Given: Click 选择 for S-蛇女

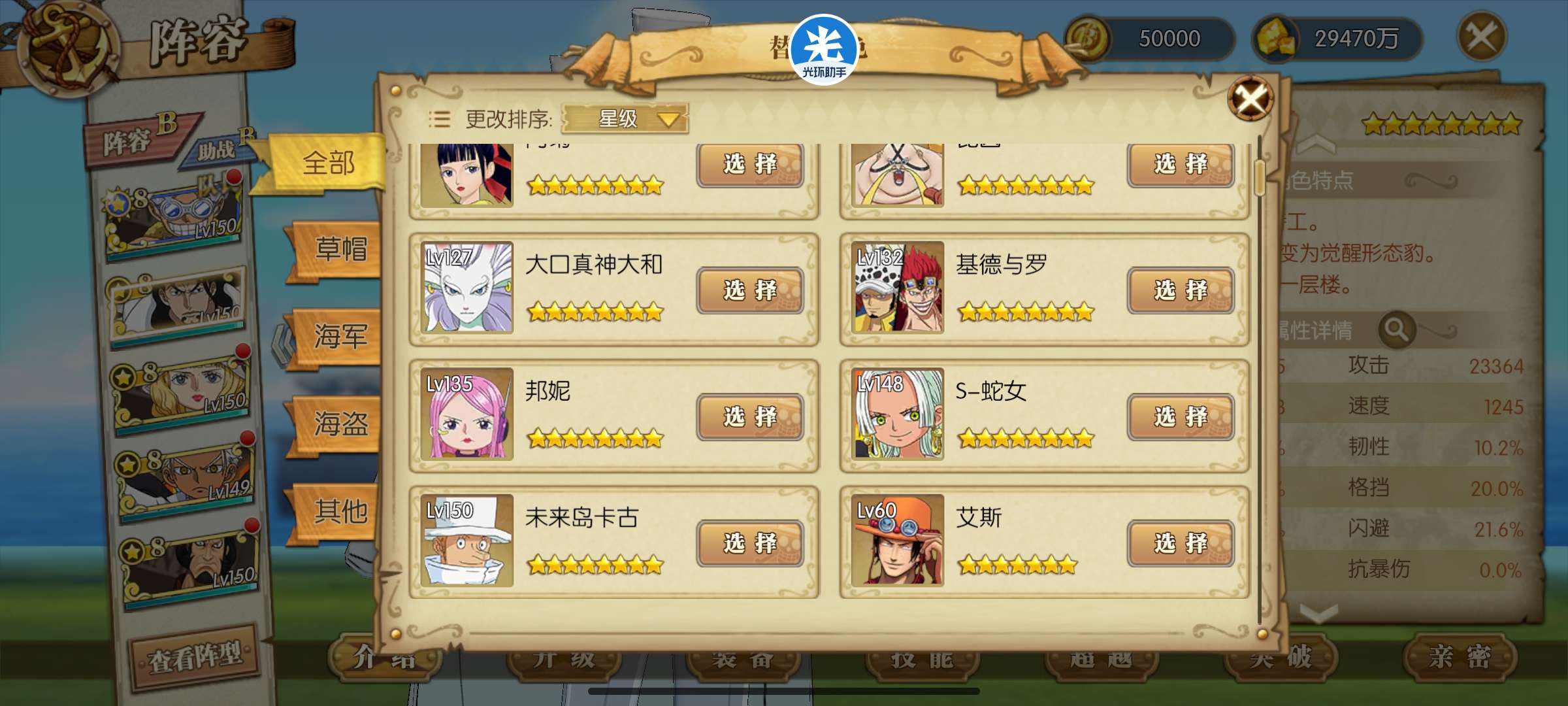Looking at the screenshot, I should (x=1181, y=416).
